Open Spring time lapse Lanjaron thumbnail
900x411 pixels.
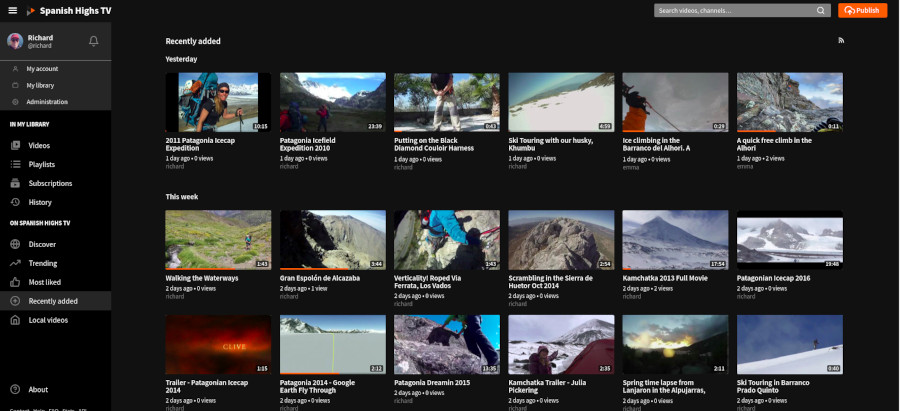[675, 344]
